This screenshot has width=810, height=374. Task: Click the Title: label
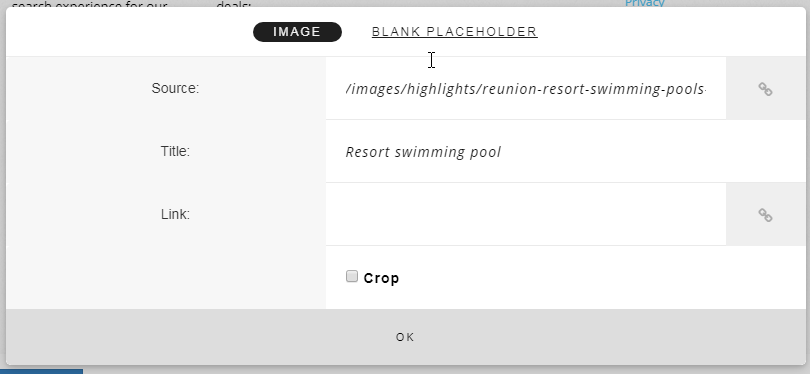pyautogui.click(x=175, y=151)
